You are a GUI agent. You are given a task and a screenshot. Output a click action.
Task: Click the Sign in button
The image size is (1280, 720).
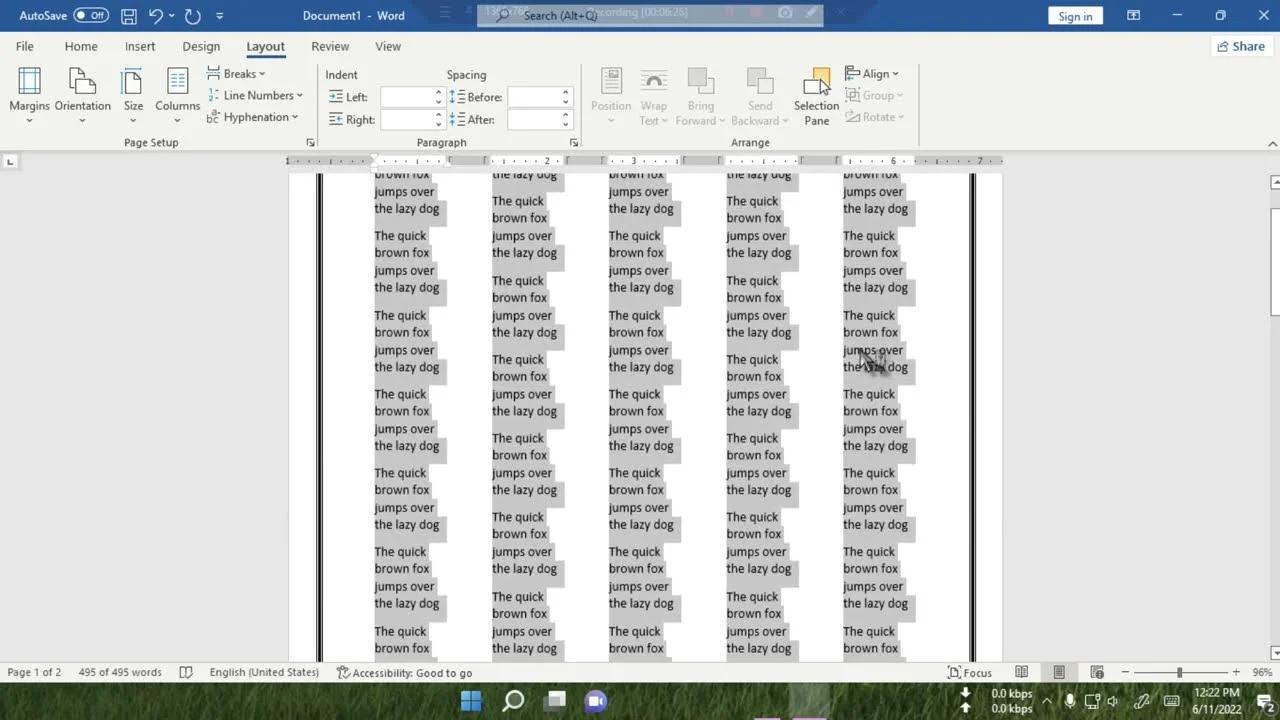pyautogui.click(x=1075, y=16)
